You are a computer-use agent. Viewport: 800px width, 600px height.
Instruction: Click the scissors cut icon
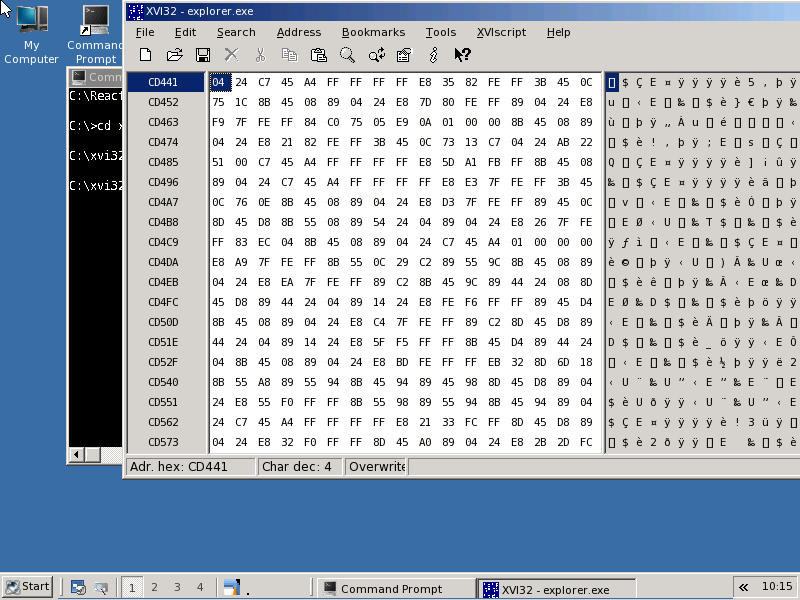point(261,55)
